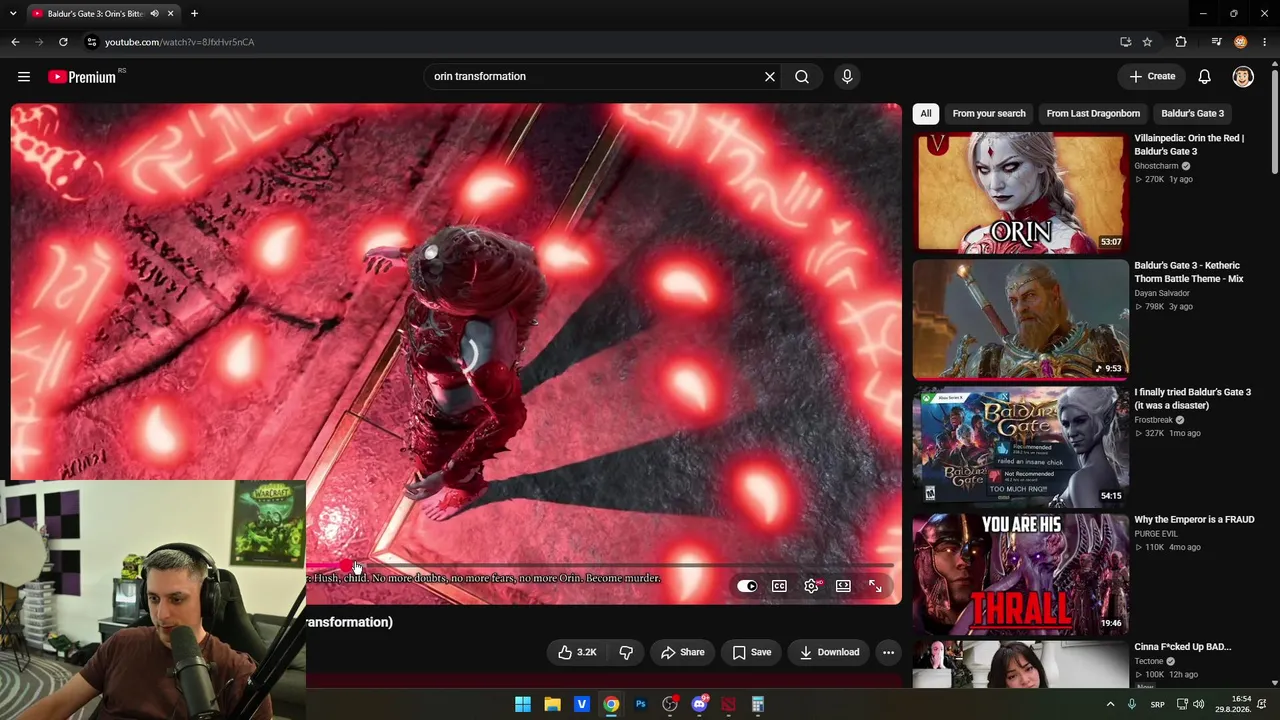The width and height of the screenshot is (1280, 720).
Task: Open Ketheric Thorm Battle Theme thumbnail
Action: (x=1020, y=319)
